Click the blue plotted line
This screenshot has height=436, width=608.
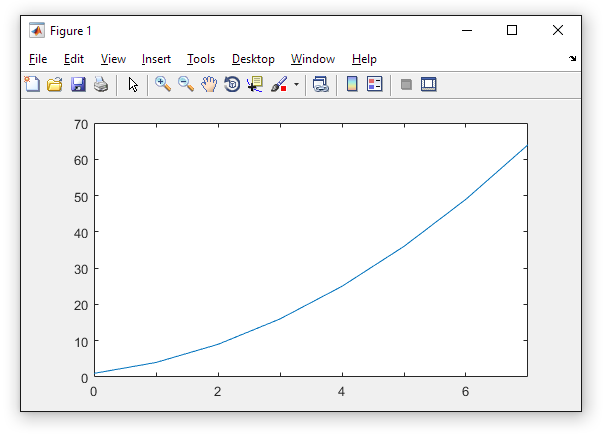[342, 286]
